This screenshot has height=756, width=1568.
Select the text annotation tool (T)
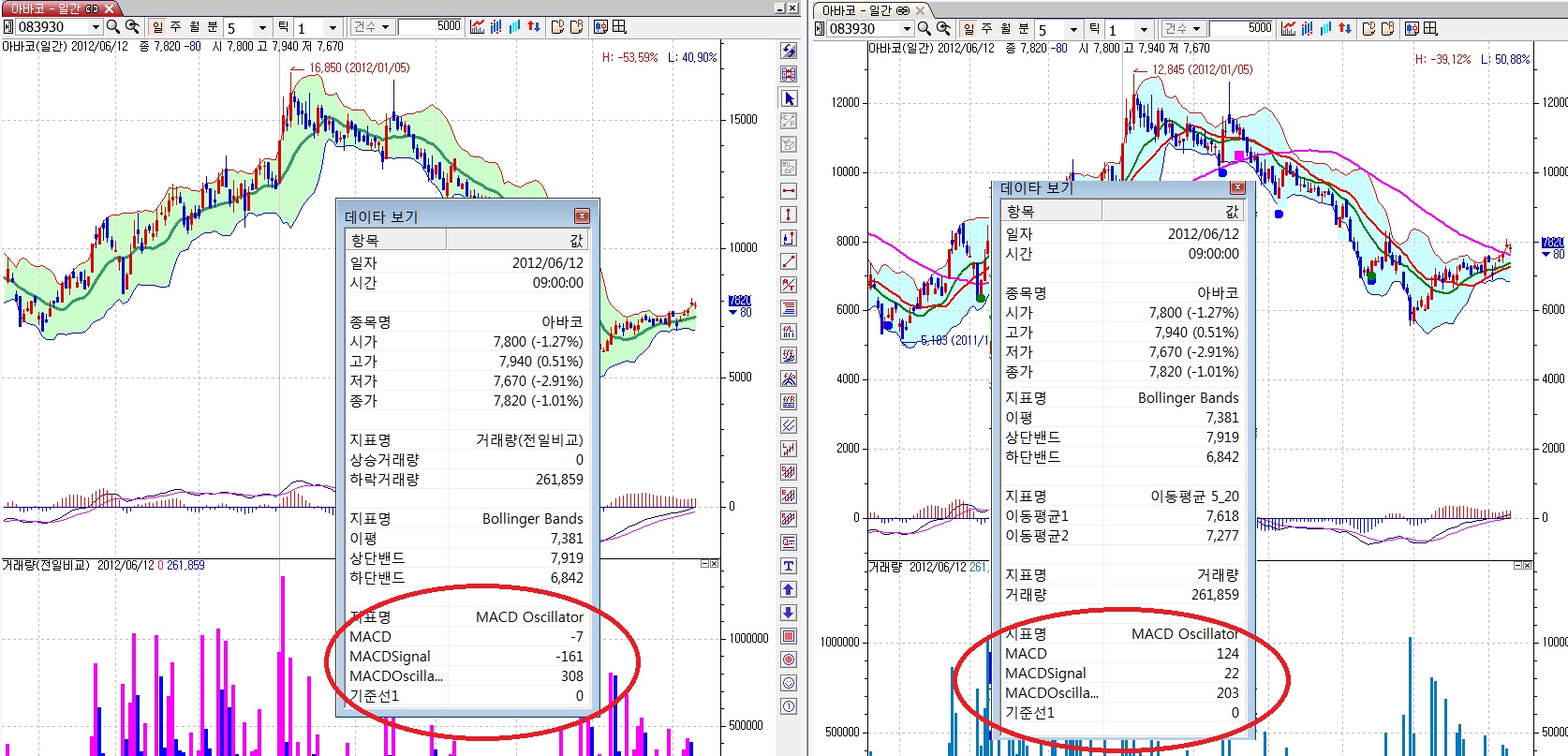(x=789, y=566)
